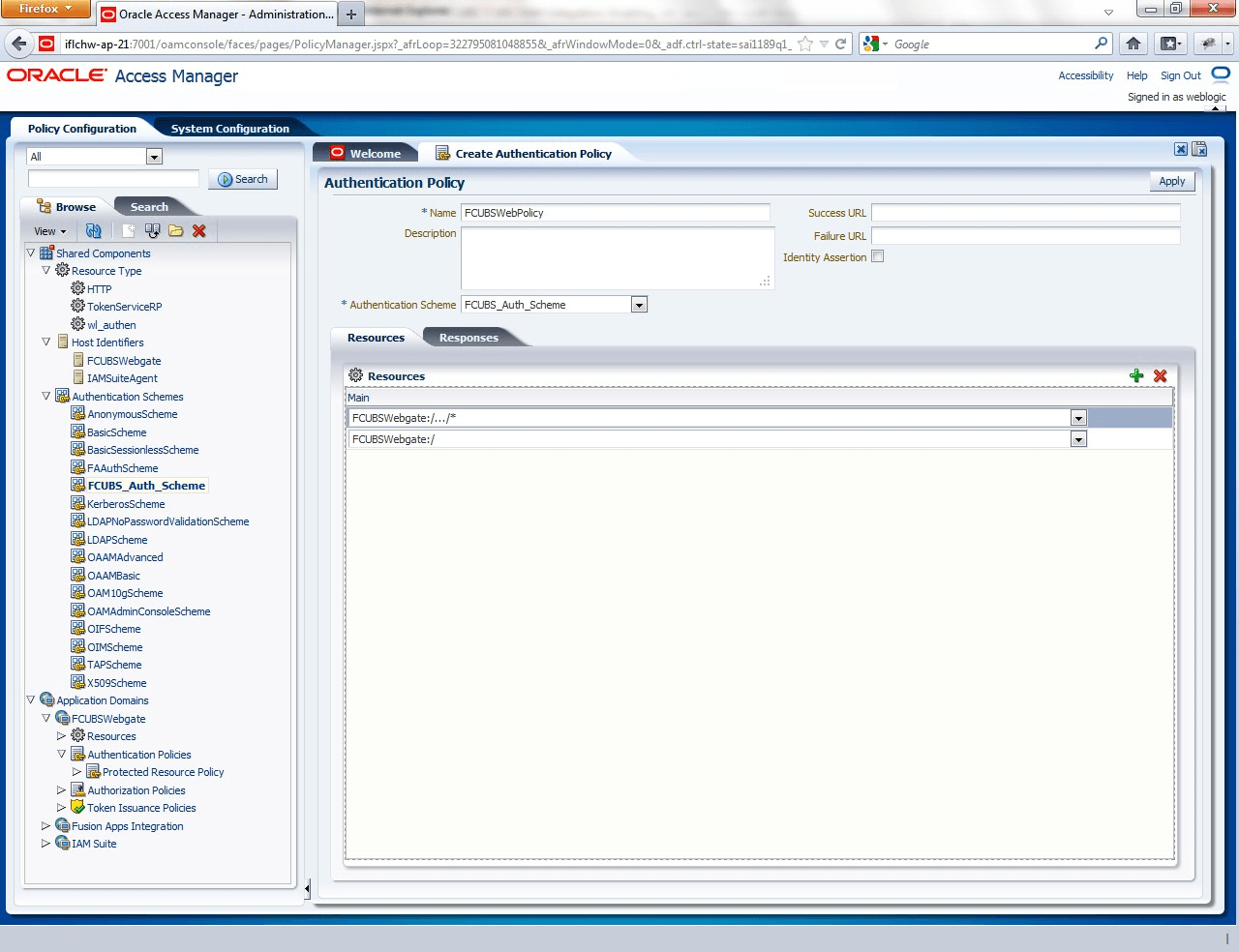Click the red delete X in Browse toolbar
Image resolution: width=1239 pixels, height=952 pixels.
pyautogui.click(x=199, y=231)
